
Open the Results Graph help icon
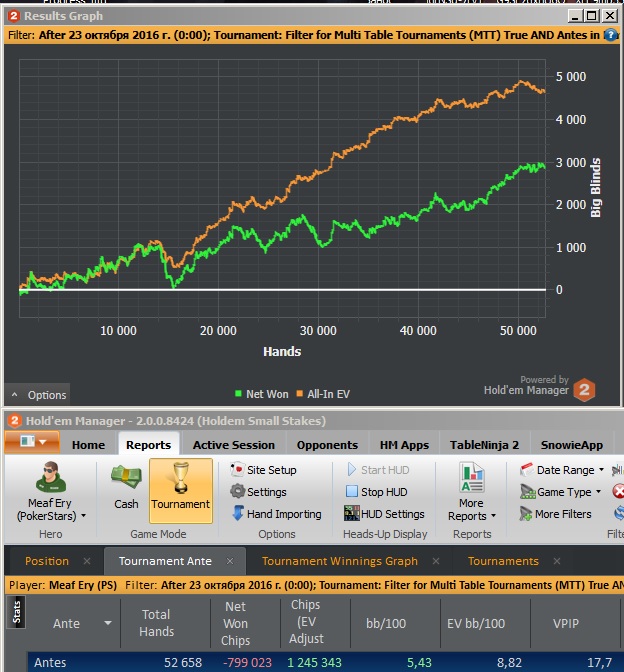coord(611,35)
